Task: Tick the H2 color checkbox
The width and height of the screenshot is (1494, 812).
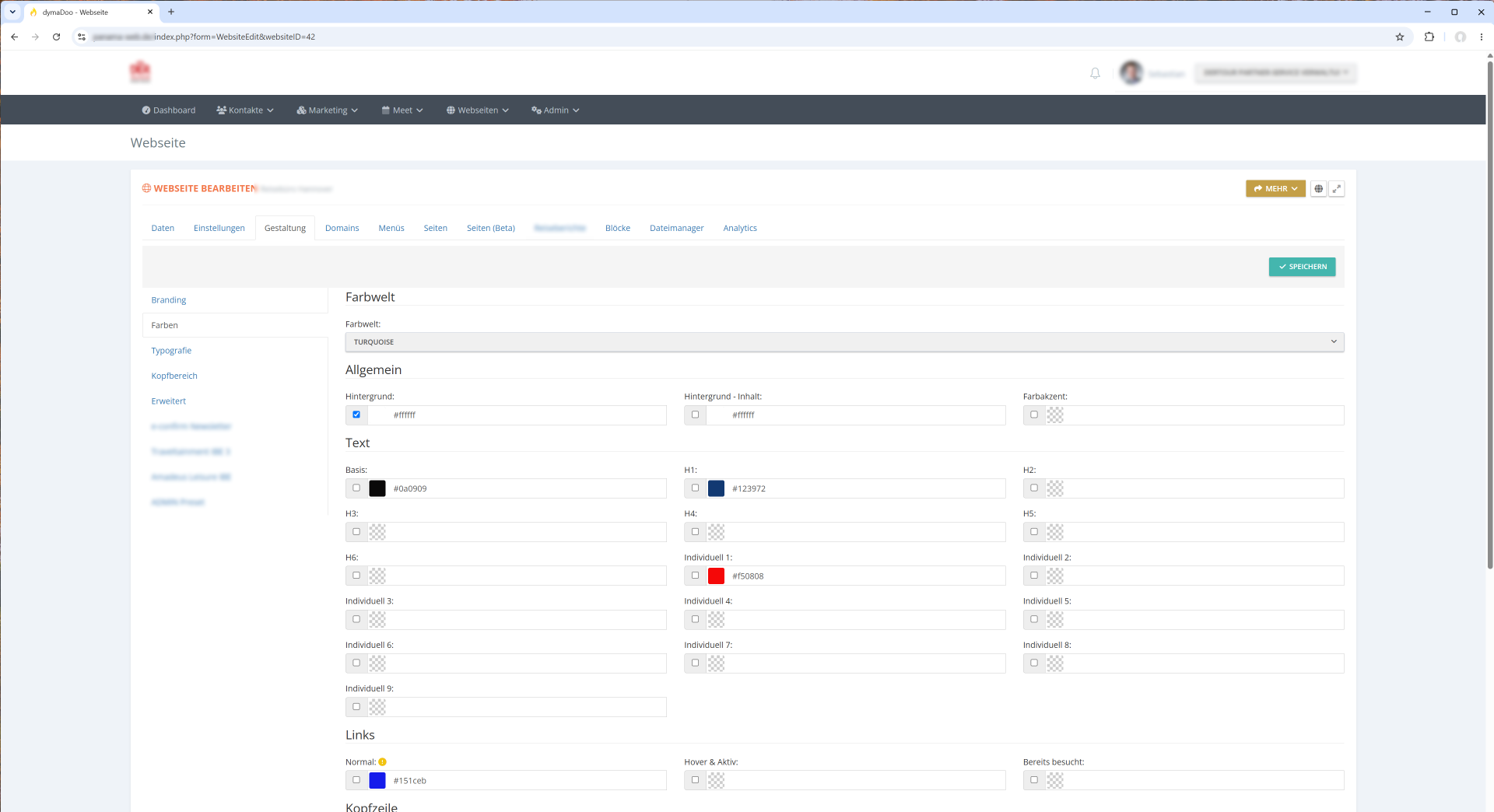Action: [x=1034, y=488]
